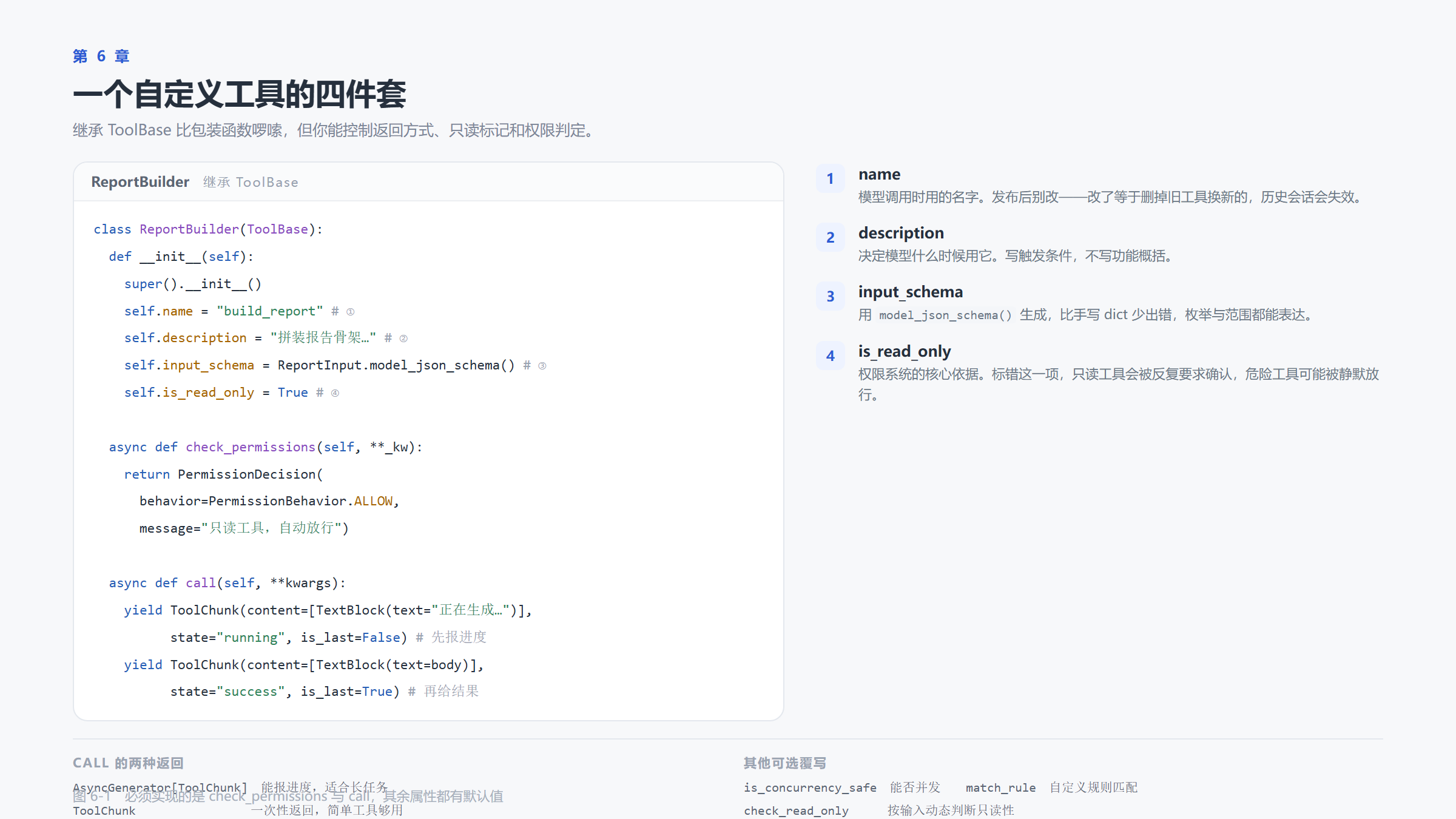Click the def __init__(self): line
The height and width of the screenshot is (819, 1456).
coord(181,257)
